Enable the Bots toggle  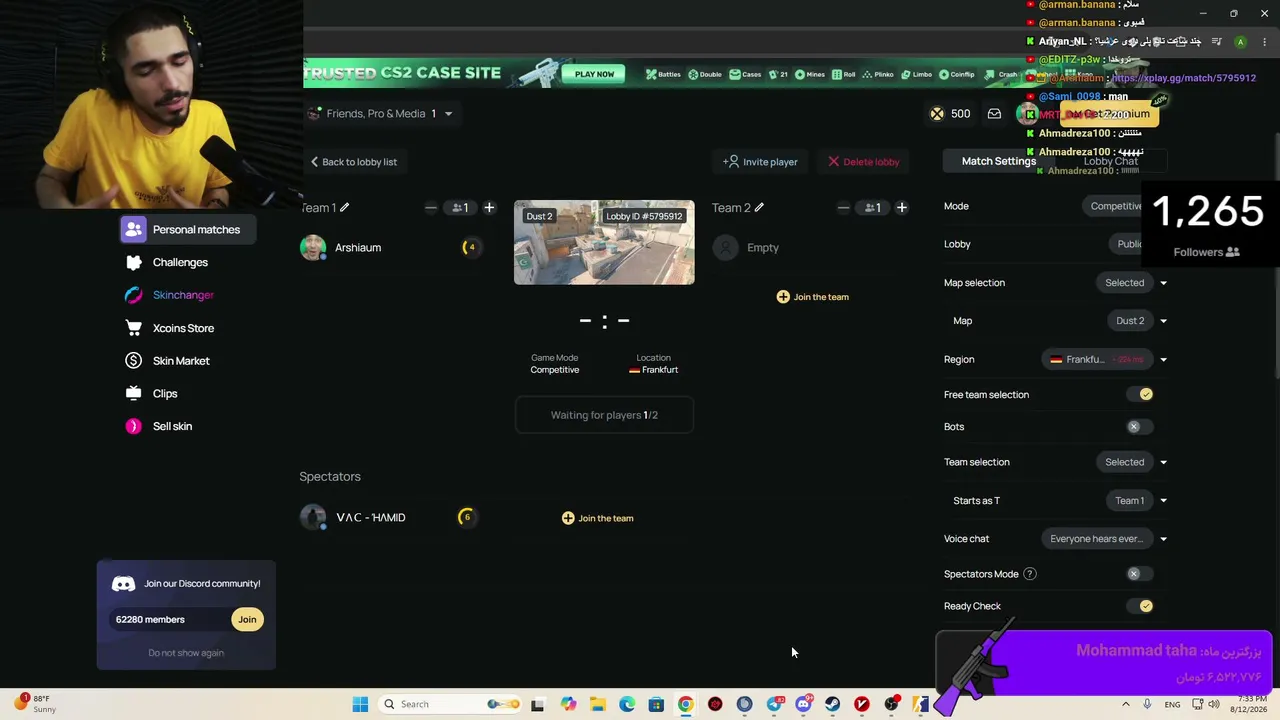click(1140, 427)
